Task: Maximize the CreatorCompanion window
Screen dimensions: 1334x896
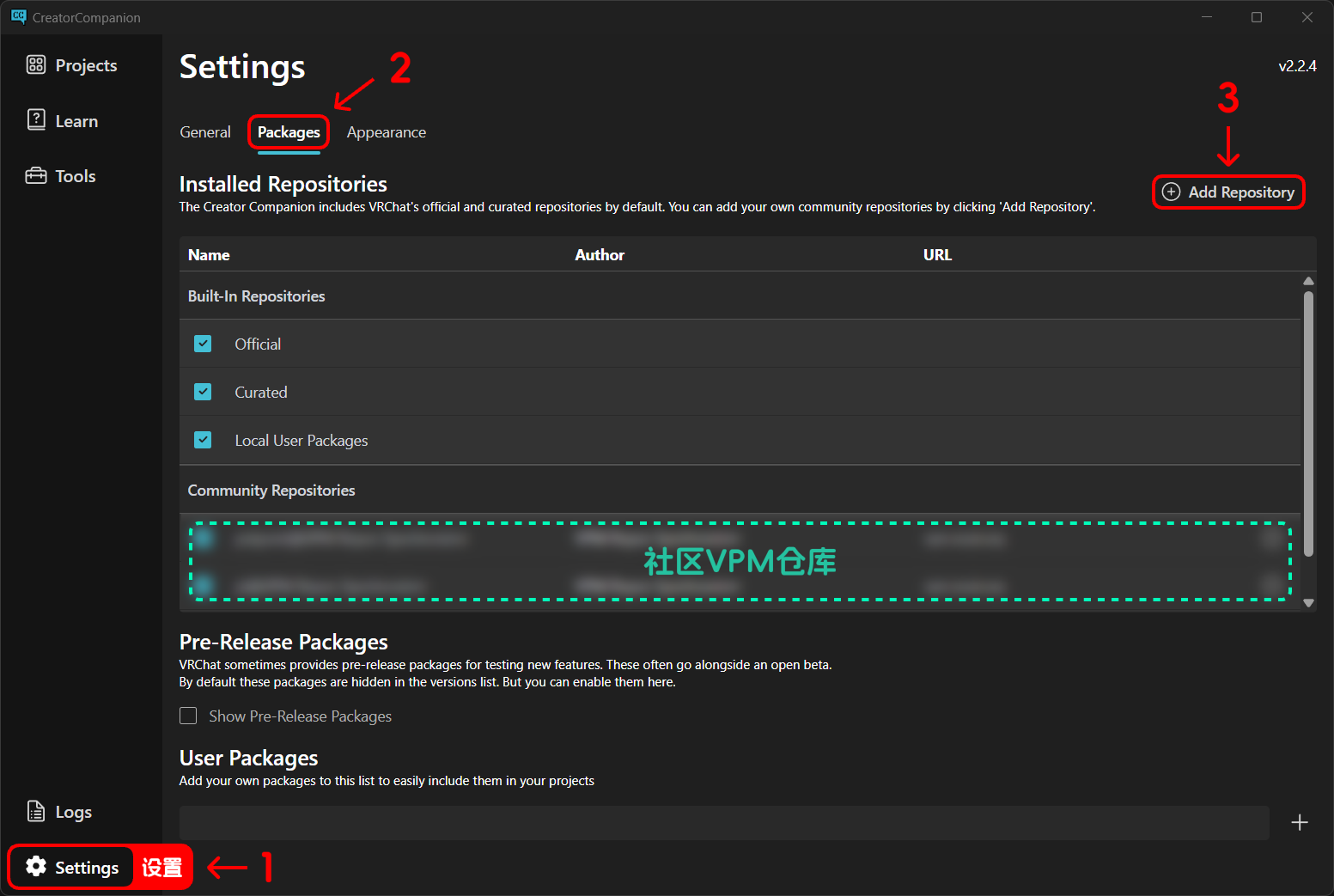Action: tap(1257, 17)
